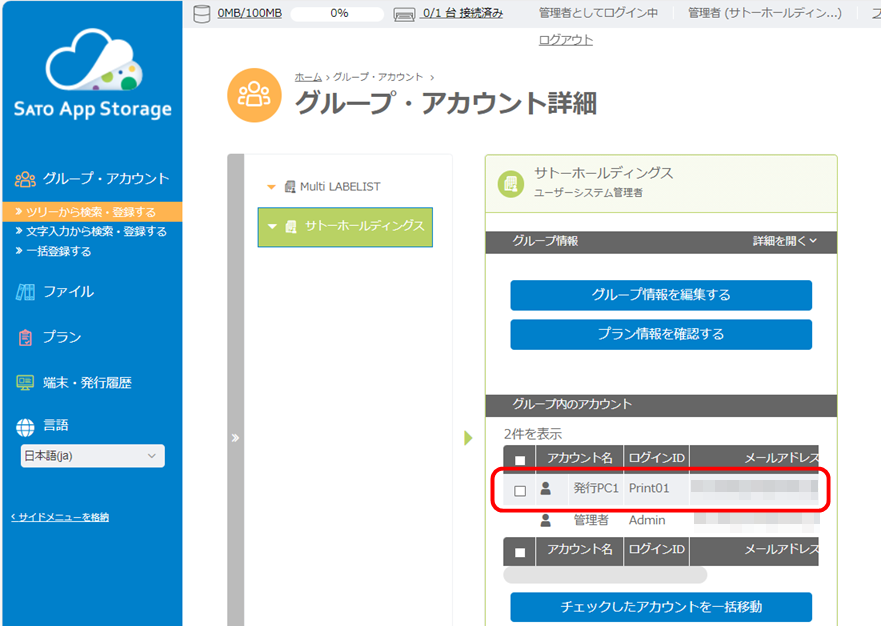
Task: Expand the tree panel with the gray » handle
Action: 235,438
